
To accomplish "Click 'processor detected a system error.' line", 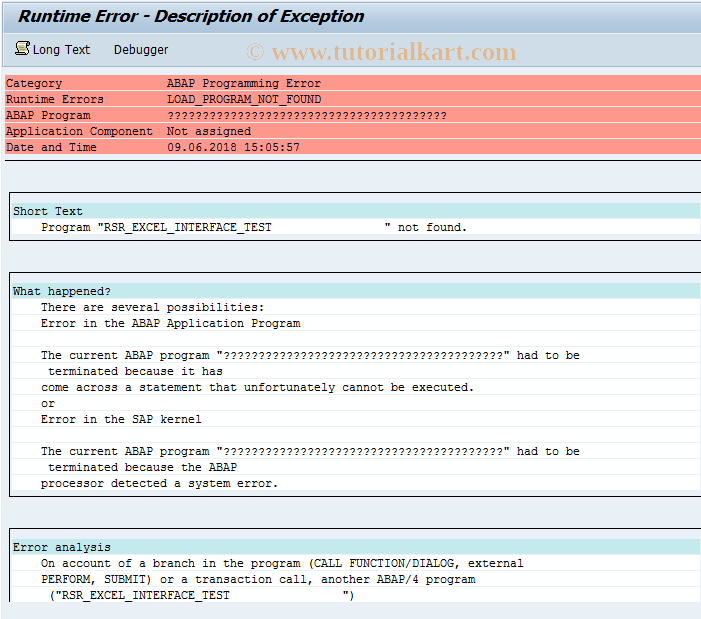I will coord(159,484).
